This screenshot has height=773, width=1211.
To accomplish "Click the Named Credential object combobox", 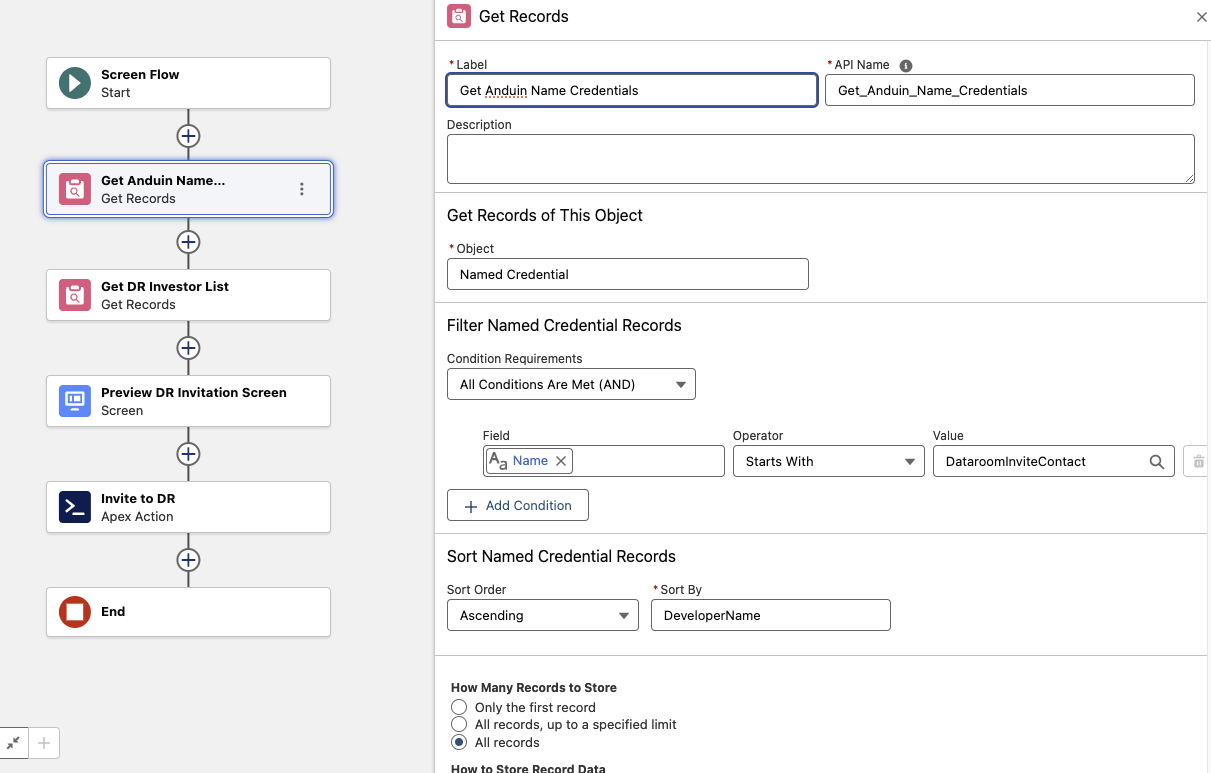I will click(627, 274).
